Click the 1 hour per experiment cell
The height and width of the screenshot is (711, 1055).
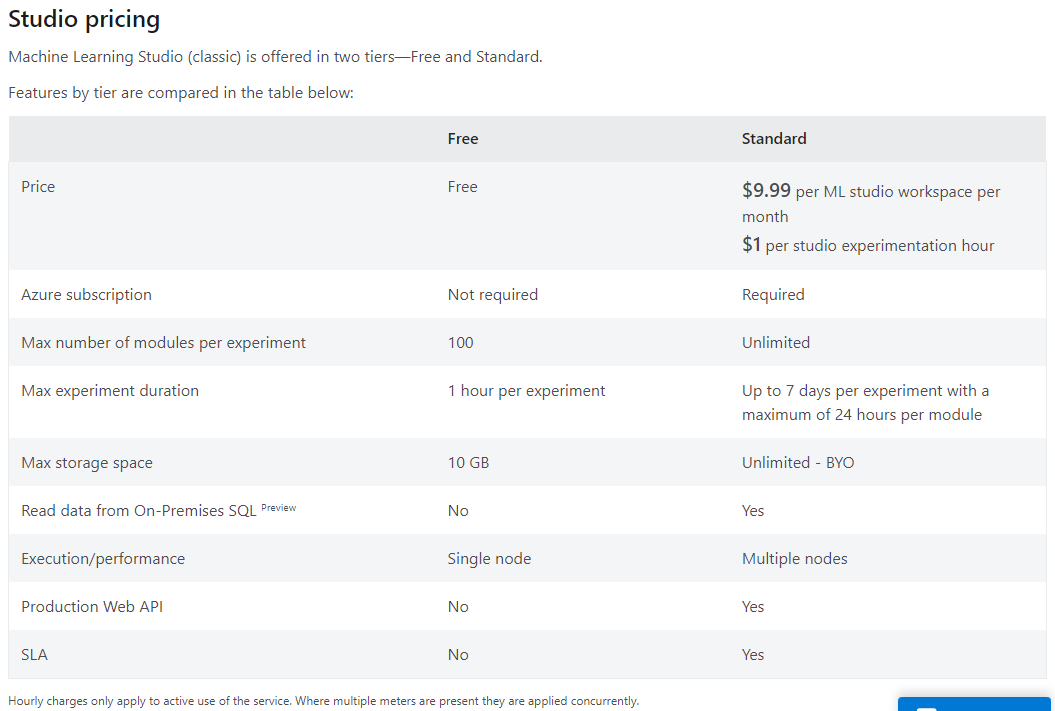526,391
